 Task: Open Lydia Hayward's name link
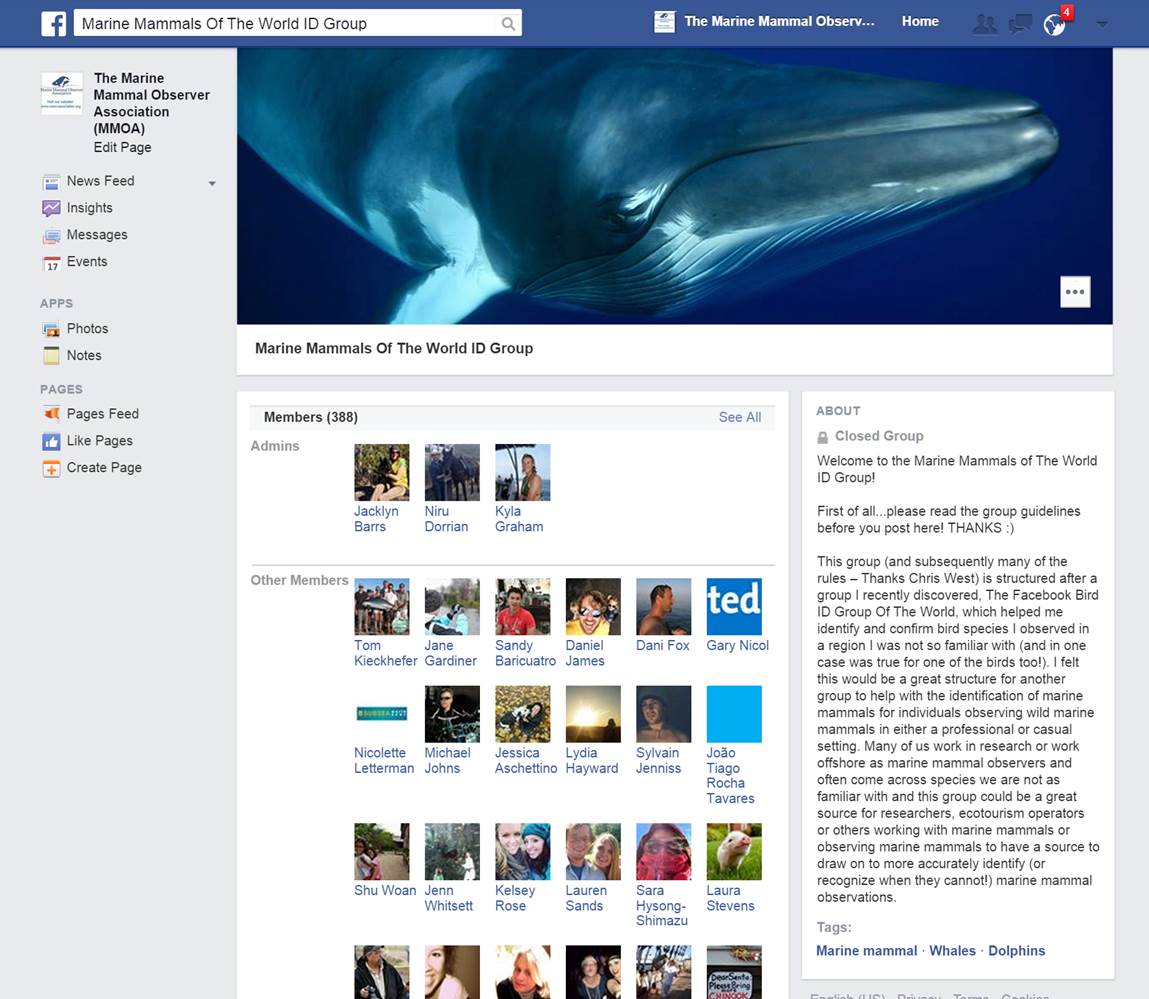(592, 760)
